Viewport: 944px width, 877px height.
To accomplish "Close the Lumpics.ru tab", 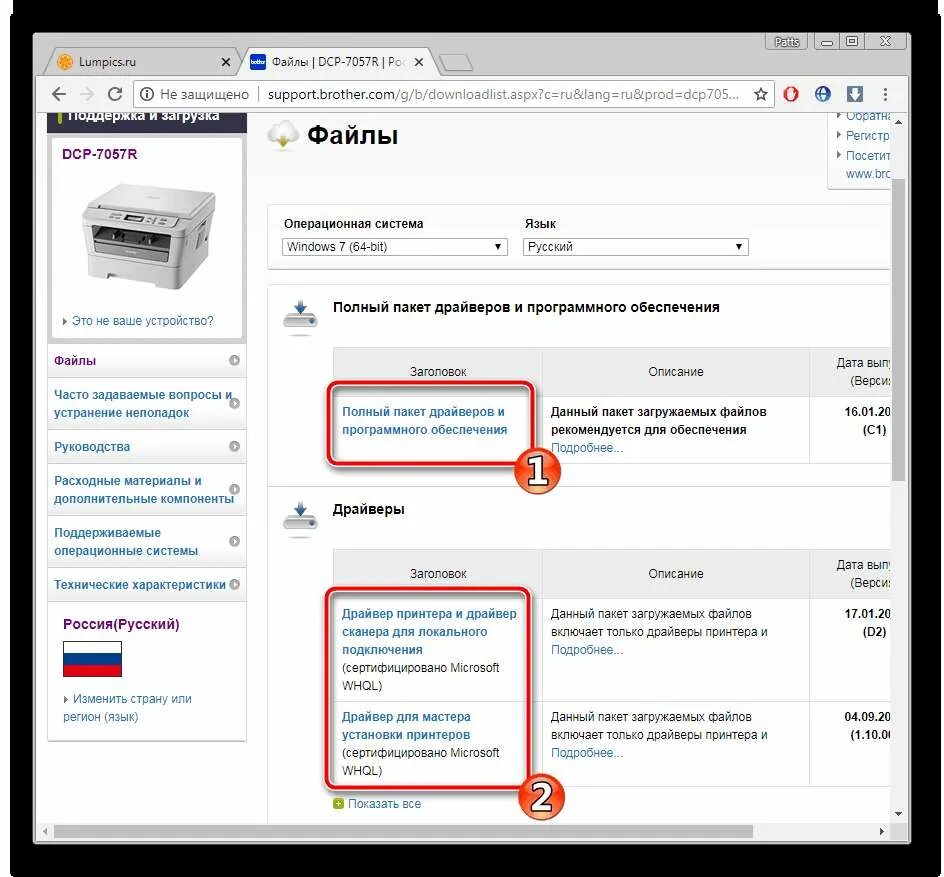I will [x=226, y=62].
